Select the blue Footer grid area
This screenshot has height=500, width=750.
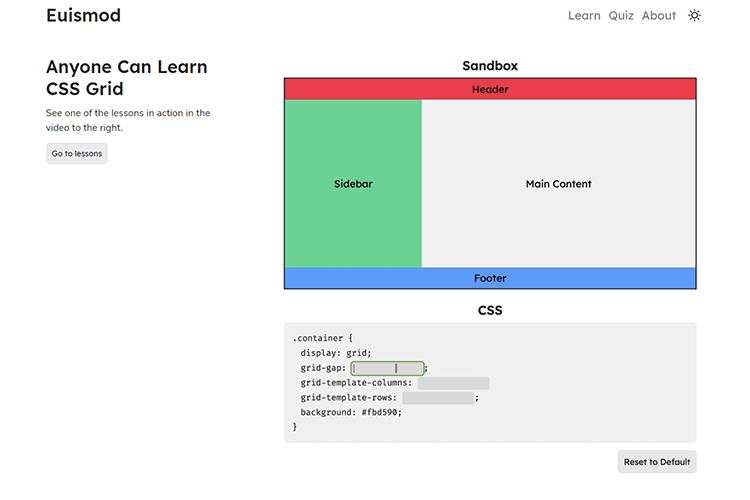point(490,278)
